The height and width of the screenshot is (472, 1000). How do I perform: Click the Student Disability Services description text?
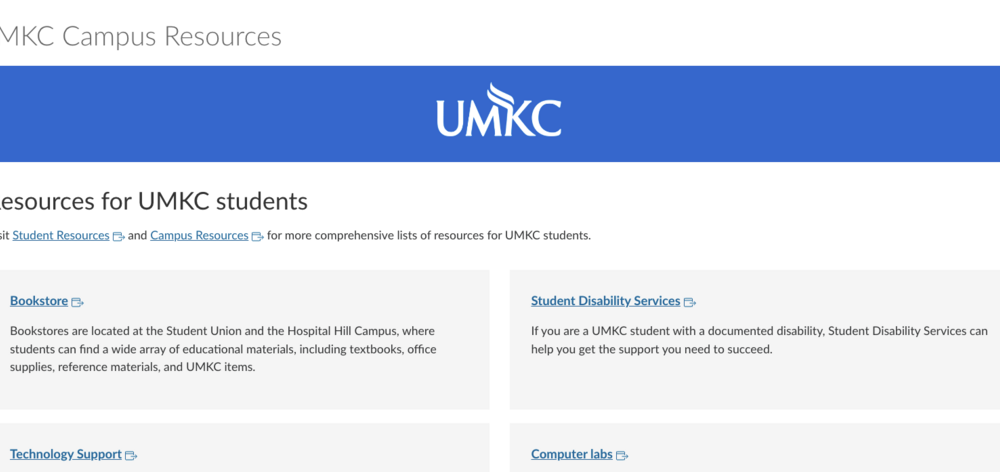(x=758, y=340)
